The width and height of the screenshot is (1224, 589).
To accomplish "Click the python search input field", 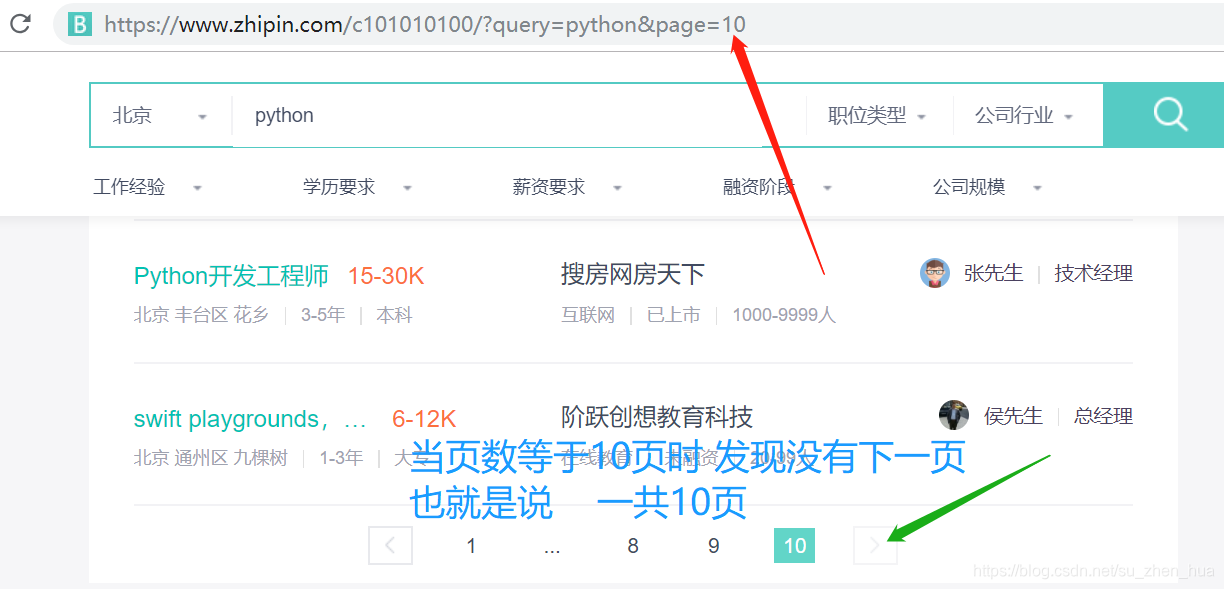I will pyautogui.click(x=519, y=116).
